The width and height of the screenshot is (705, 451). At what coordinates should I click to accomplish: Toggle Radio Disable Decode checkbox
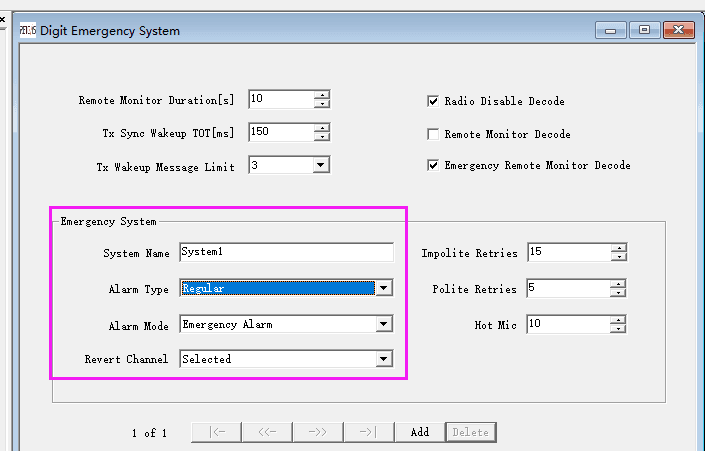tap(433, 101)
